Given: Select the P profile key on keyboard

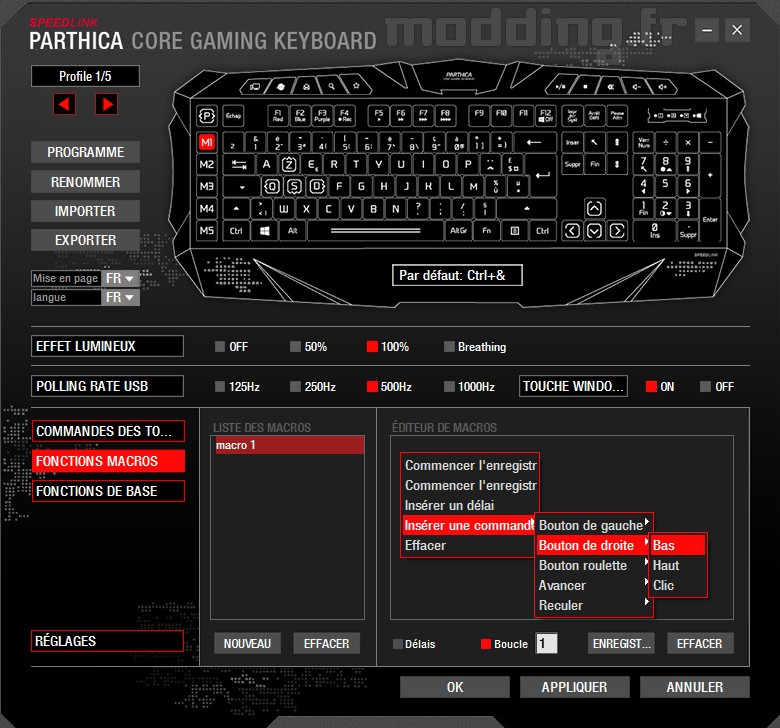Looking at the screenshot, I should pos(207,116).
